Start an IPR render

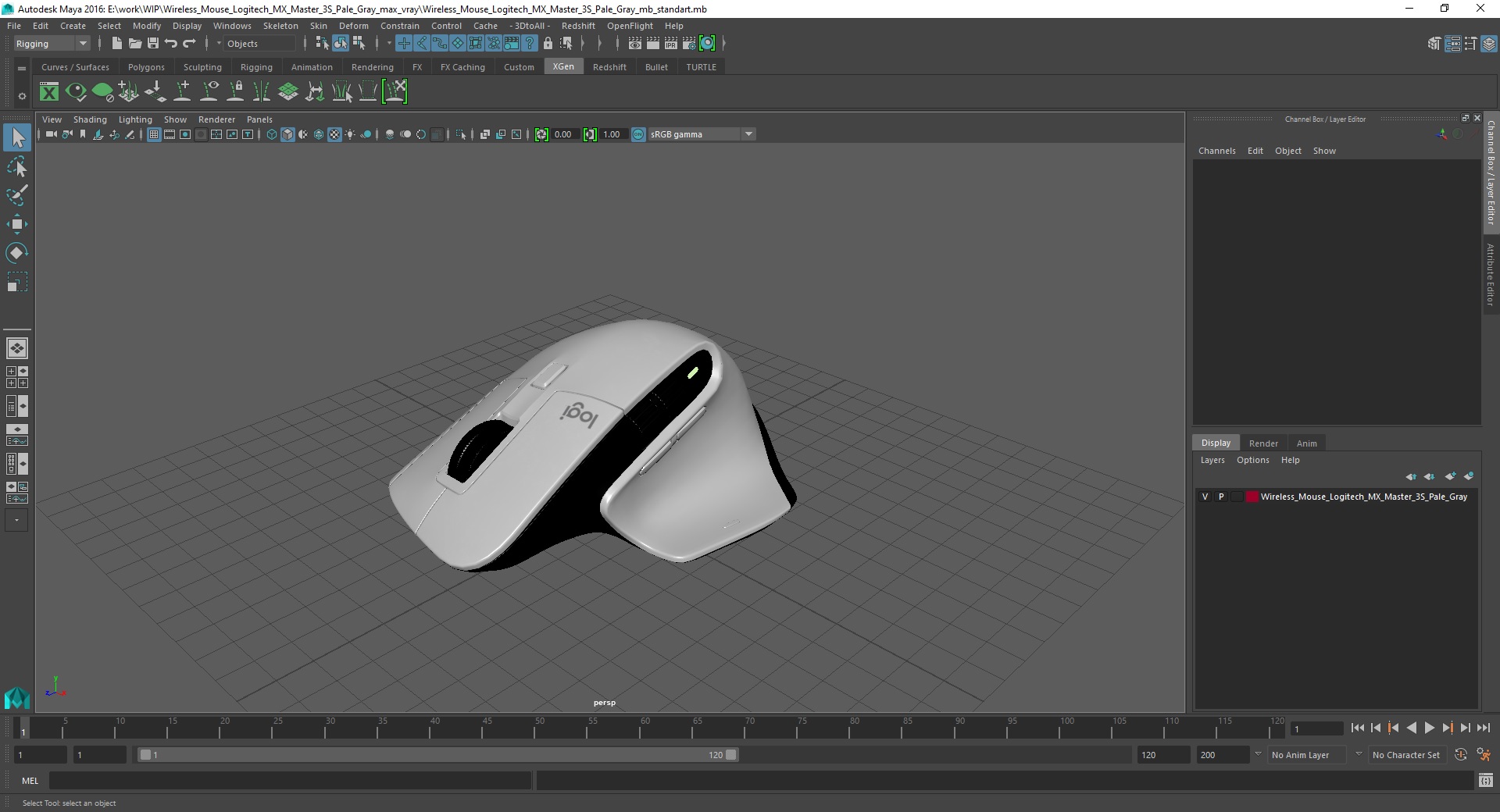coord(671,44)
